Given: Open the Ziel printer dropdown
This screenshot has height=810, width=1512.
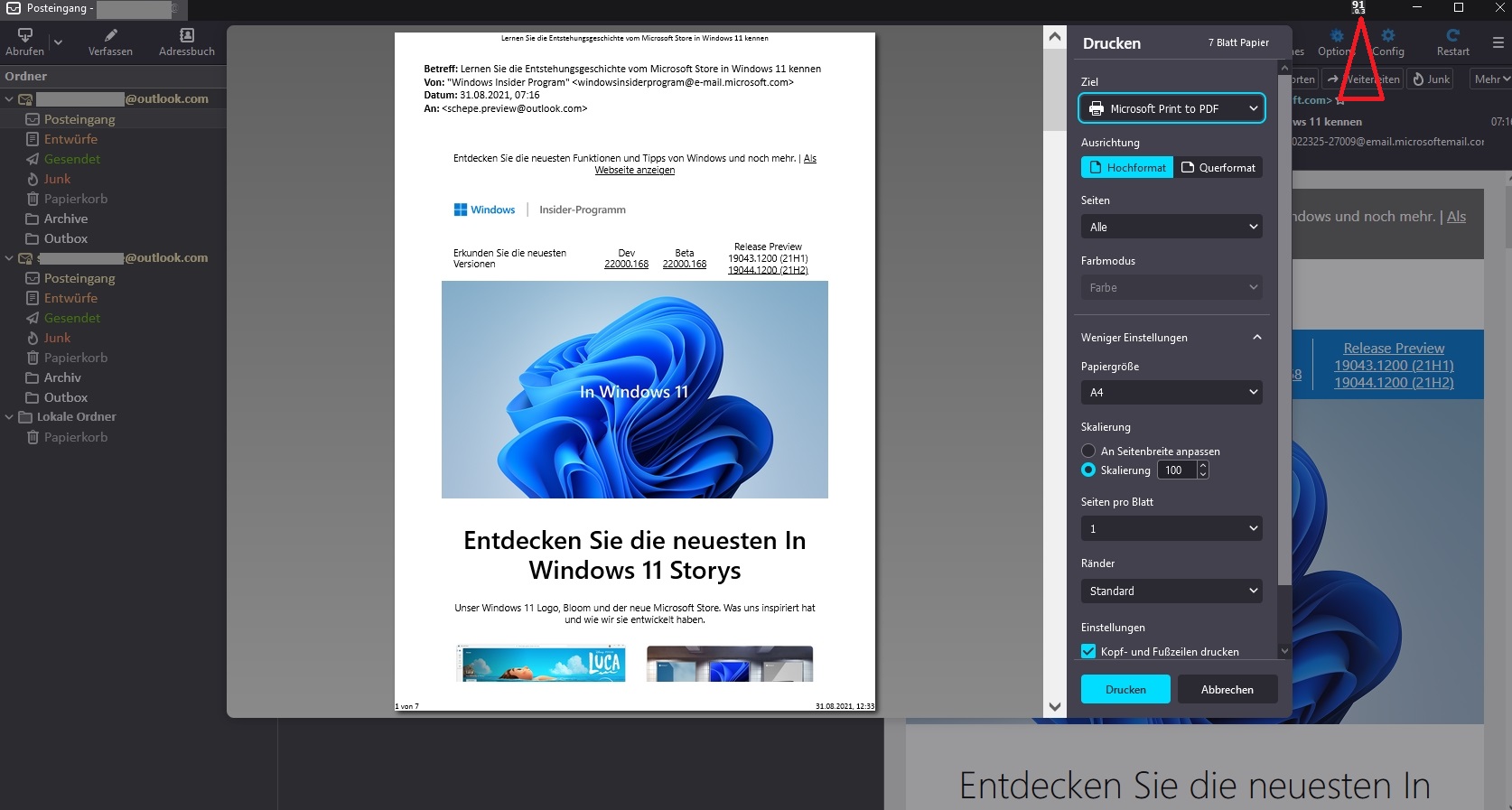Looking at the screenshot, I should [x=1171, y=108].
